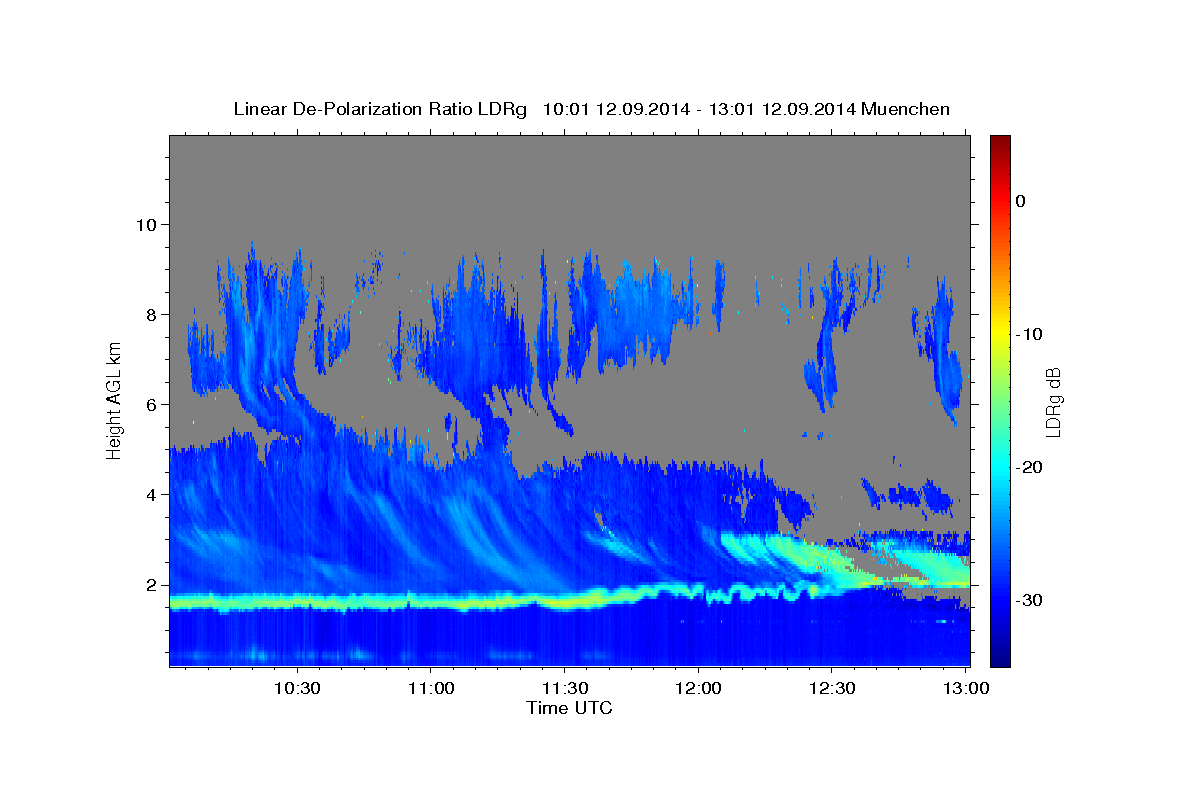
Task: Click the height tick label '4'
Action: pos(152,494)
